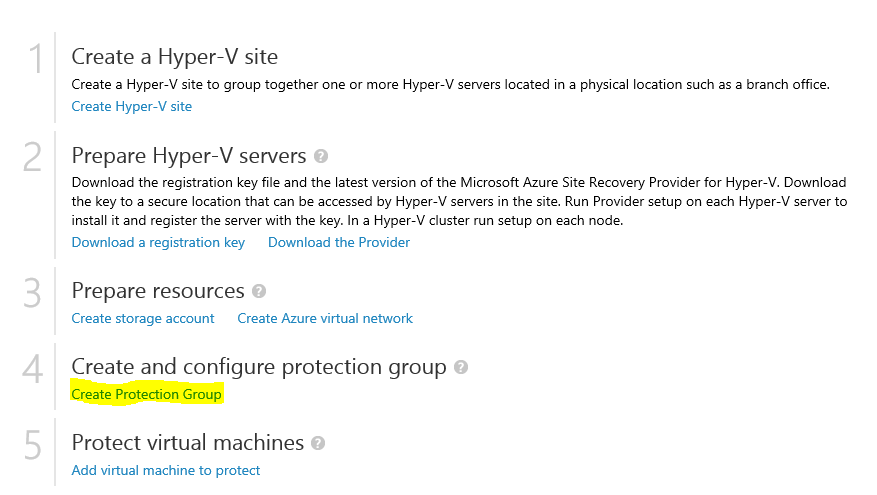Click the step number 3
Viewport: 877px width, 495px height.
tap(33, 293)
